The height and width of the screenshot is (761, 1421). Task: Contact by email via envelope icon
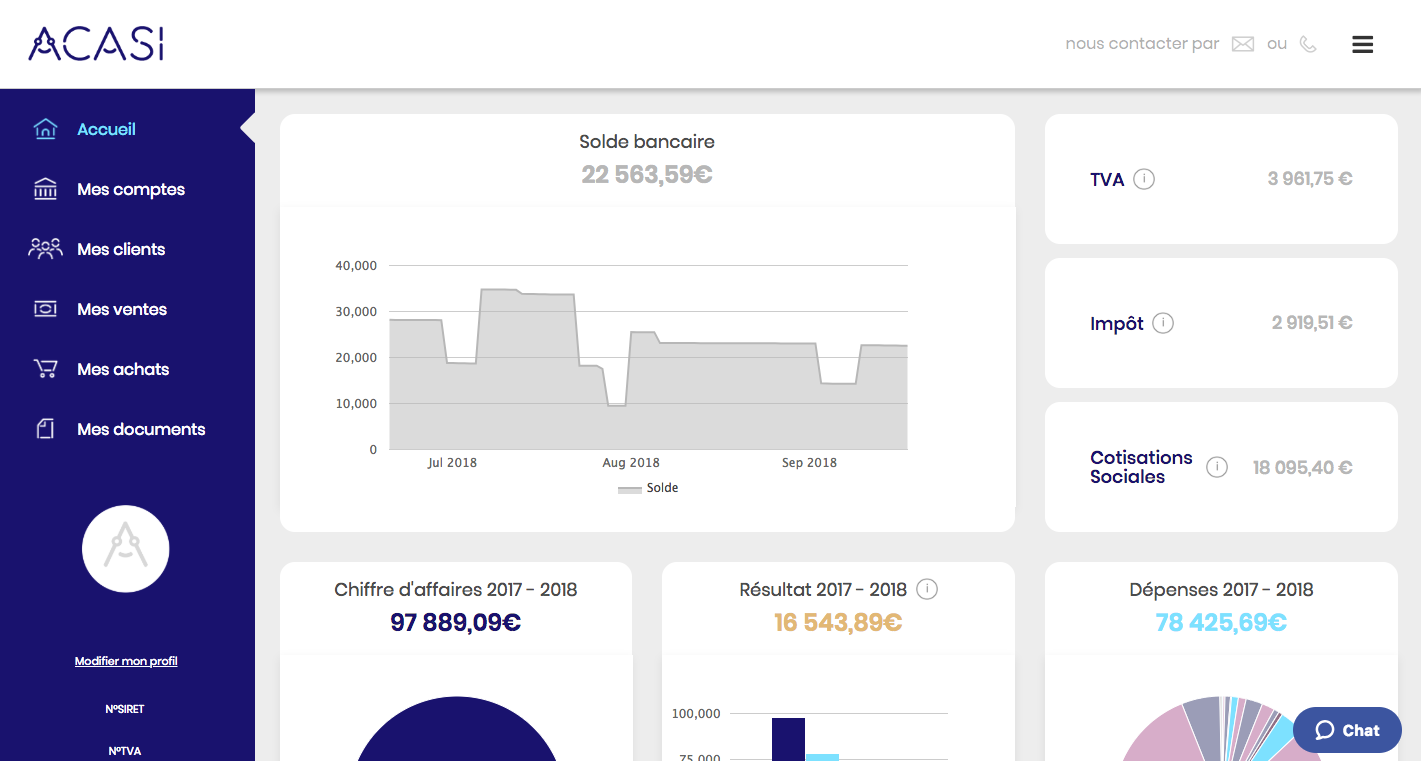(1243, 44)
